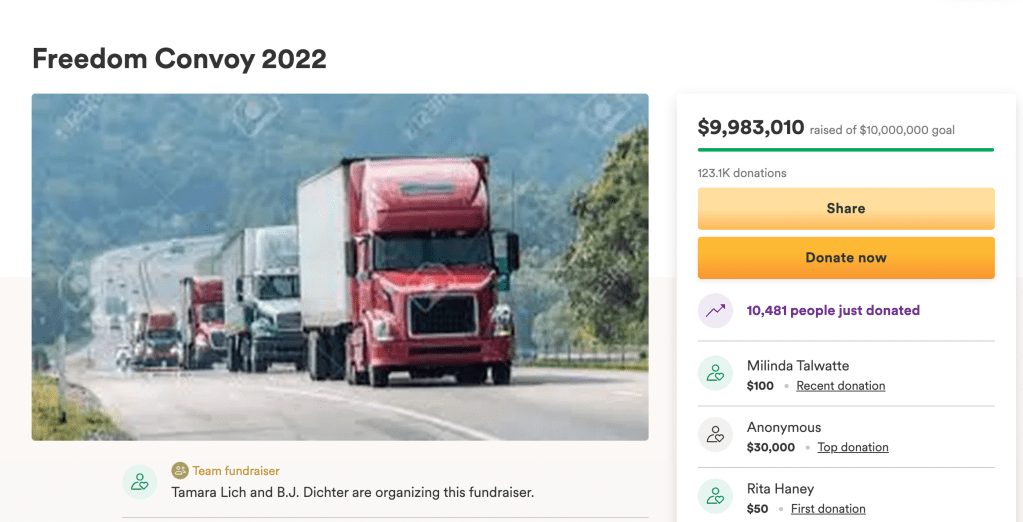1023x522 pixels.
Task: Click the green fundraising progress bar
Action: click(x=846, y=150)
